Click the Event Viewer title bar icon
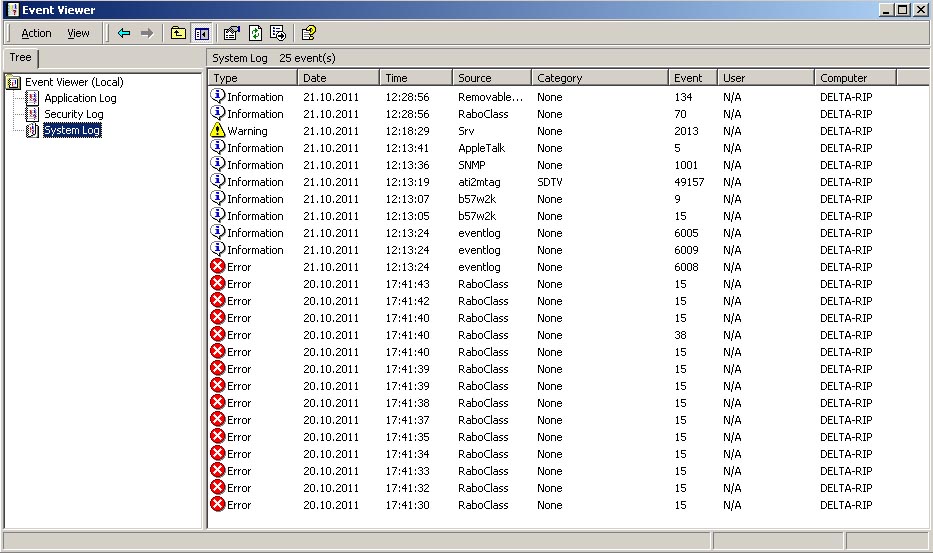The height and width of the screenshot is (553, 933). [12, 10]
